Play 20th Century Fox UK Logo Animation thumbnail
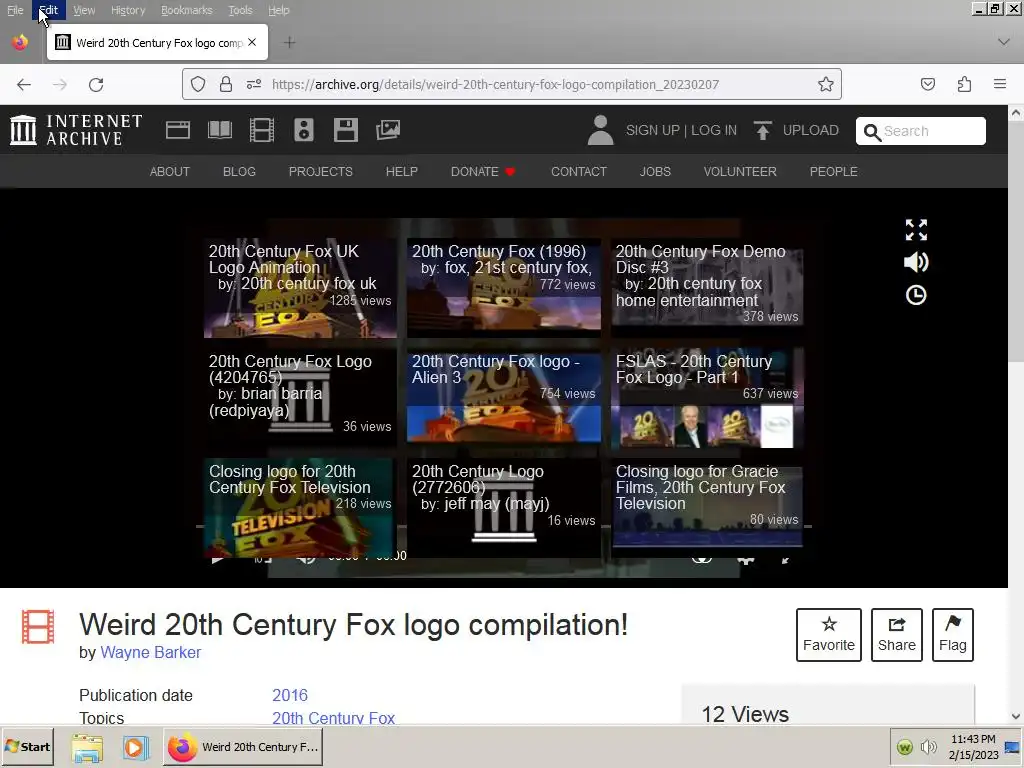 pos(300,287)
